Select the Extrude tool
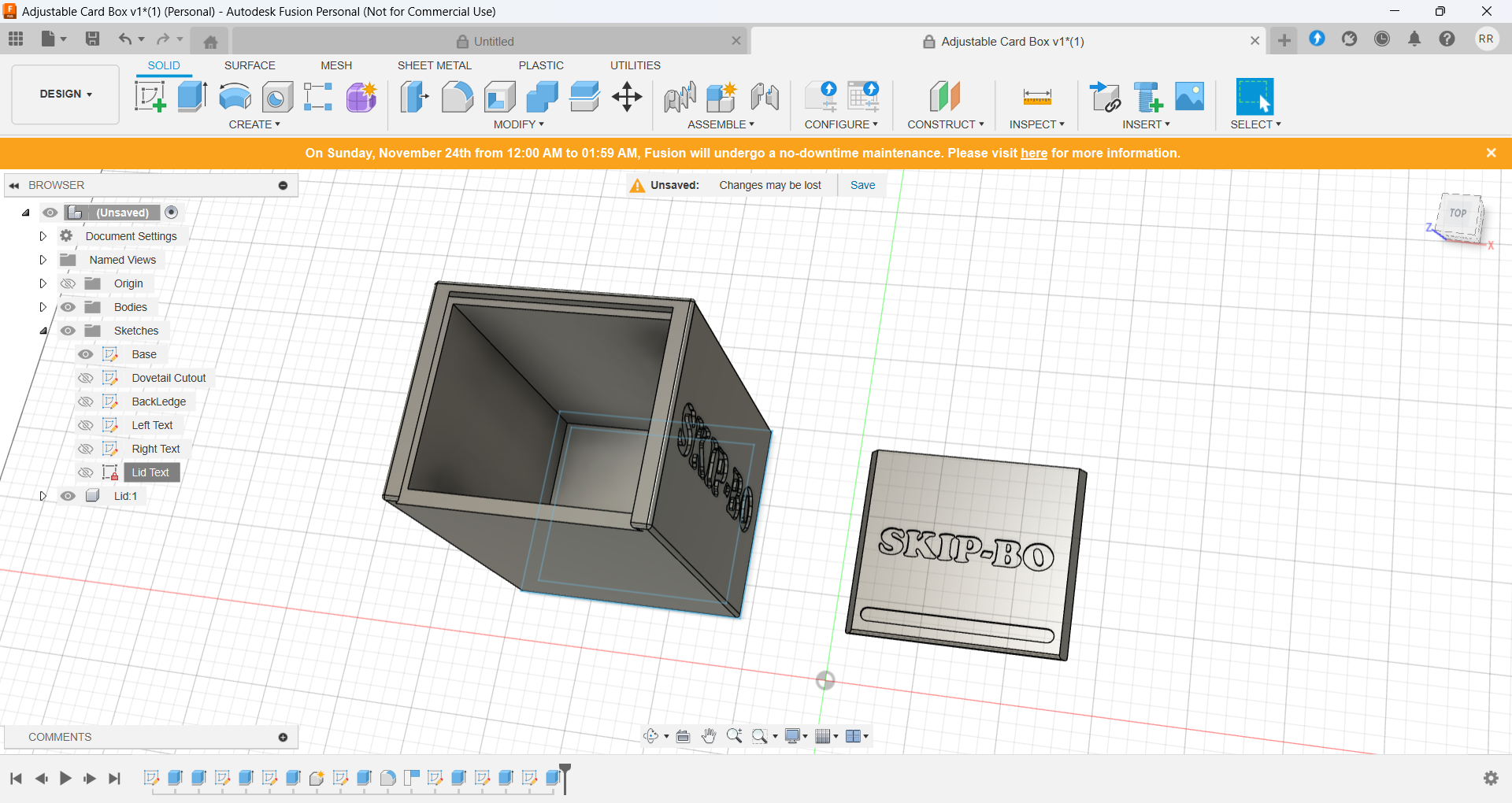1512x803 pixels. point(192,97)
